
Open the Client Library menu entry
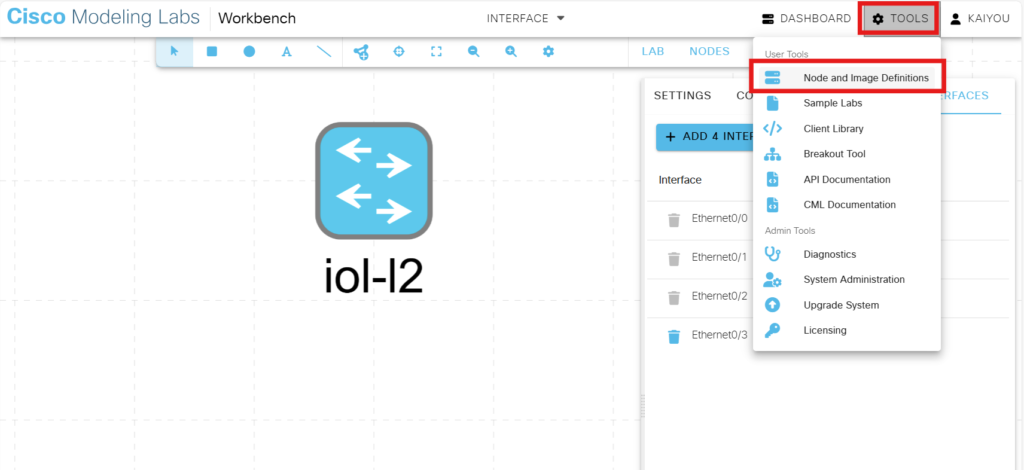click(846, 129)
